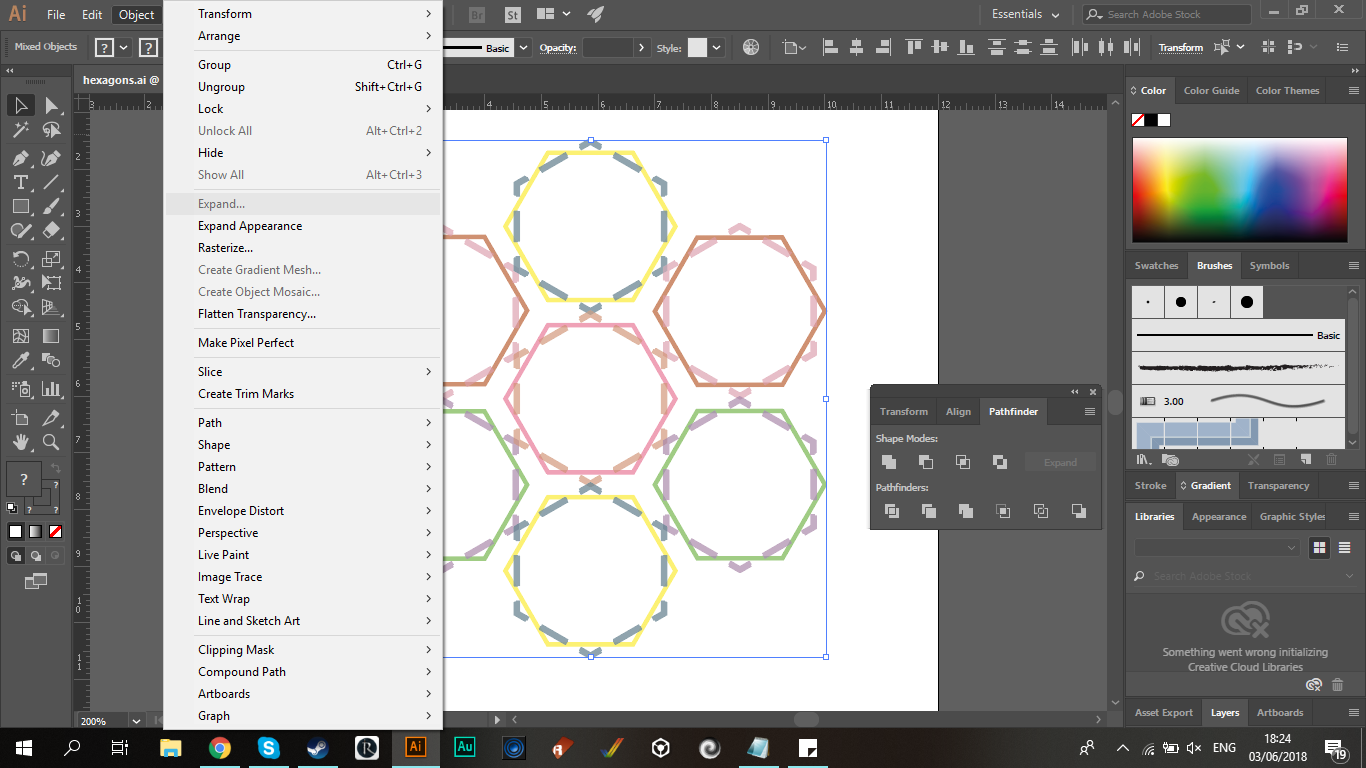1366x768 pixels.
Task: Open the Pathfinder panel options menu
Action: [x=1089, y=411]
